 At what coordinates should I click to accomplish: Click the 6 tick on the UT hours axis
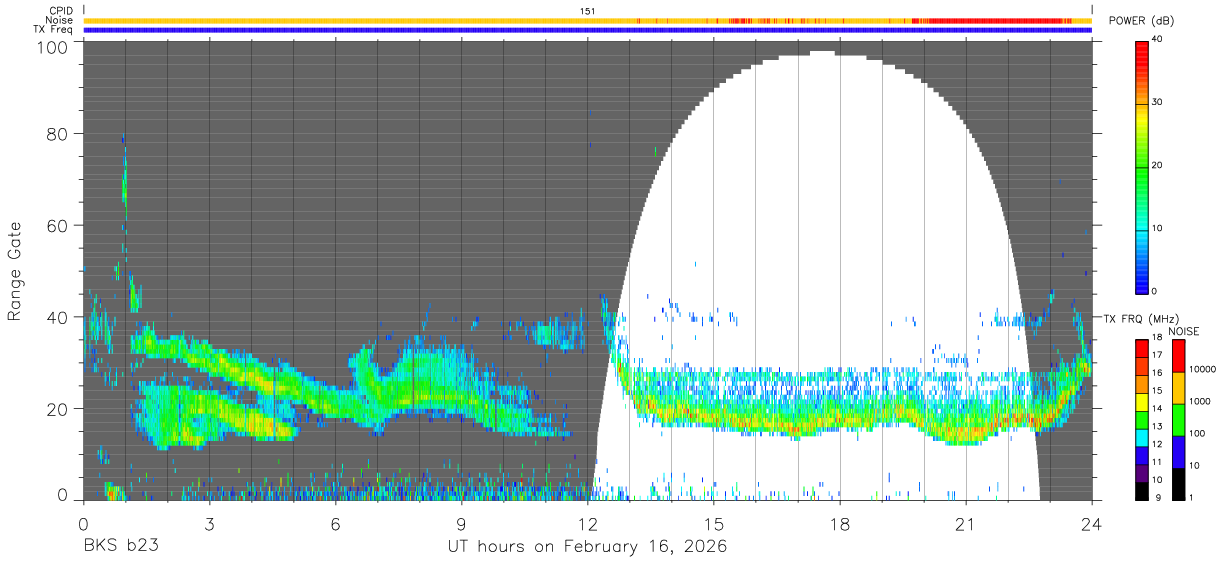335,523
